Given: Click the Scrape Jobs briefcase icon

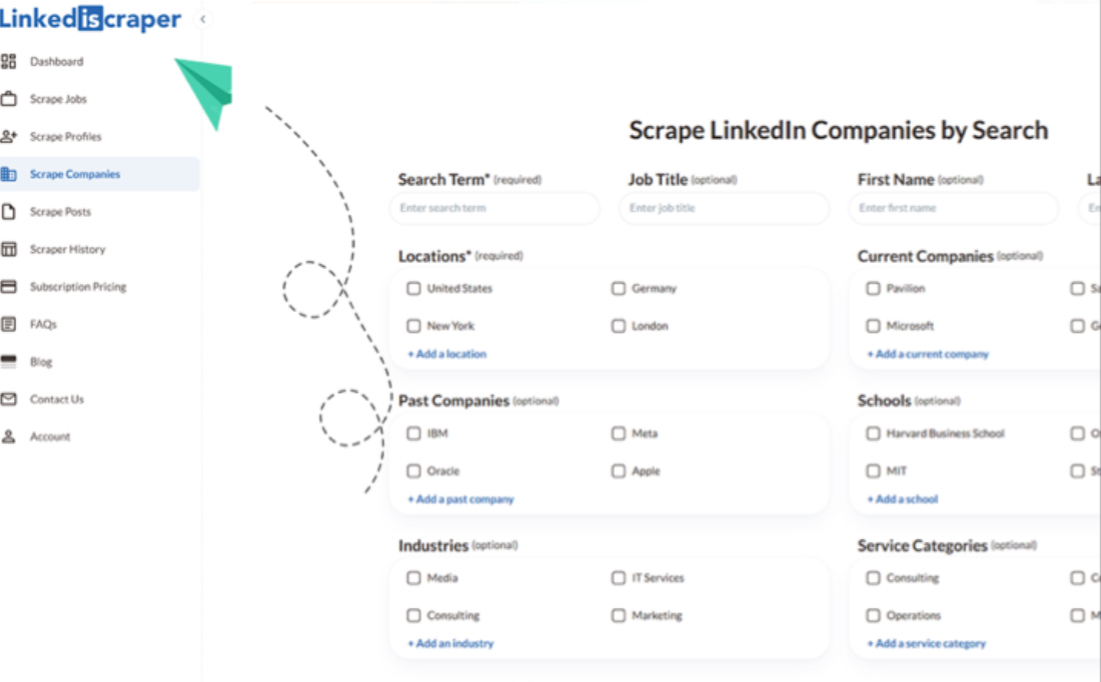Looking at the screenshot, I should (9, 99).
